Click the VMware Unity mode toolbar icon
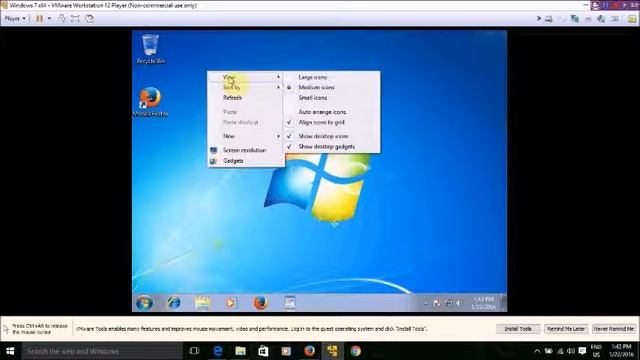 [x=89, y=18]
